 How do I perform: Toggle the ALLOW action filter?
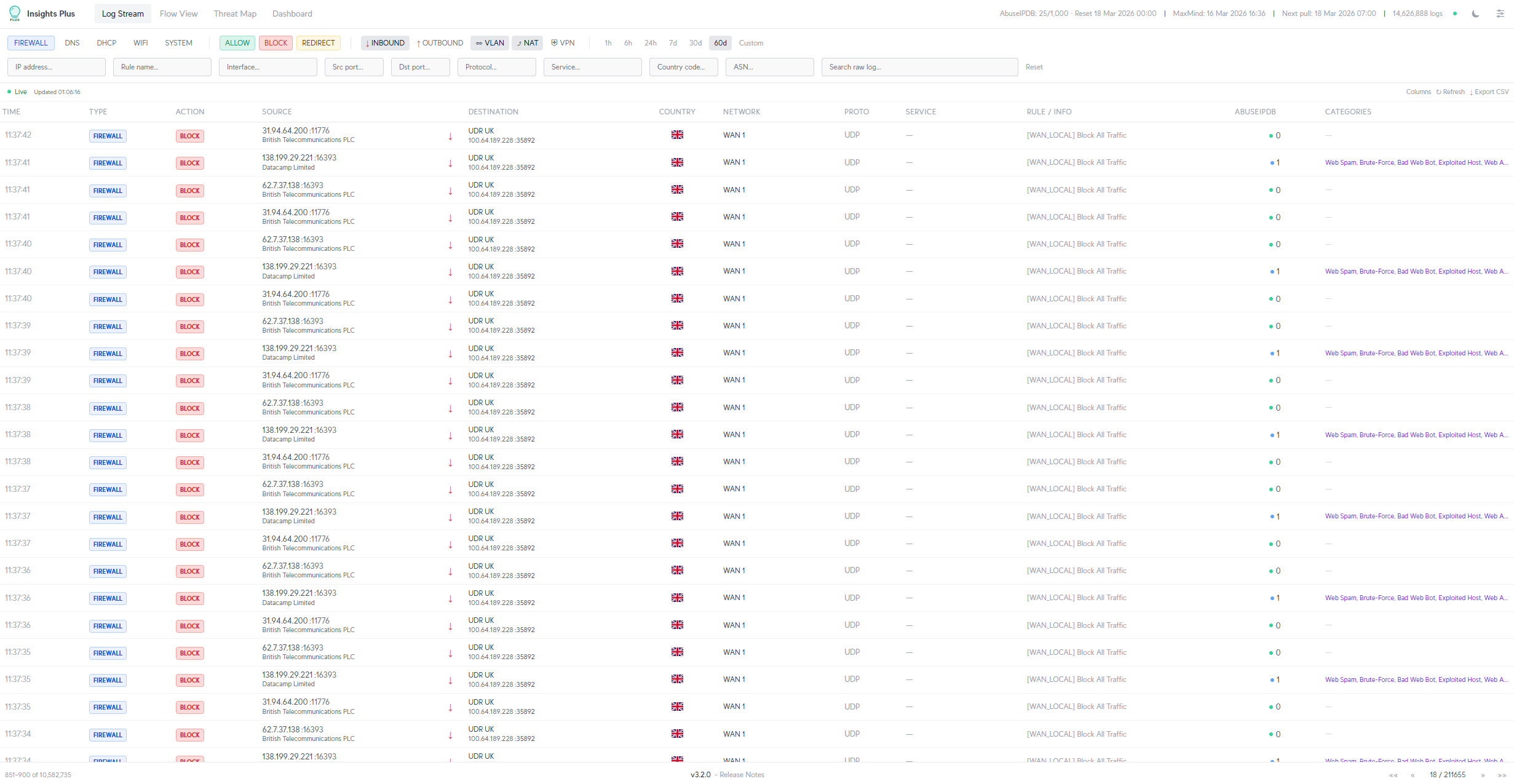point(237,43)
